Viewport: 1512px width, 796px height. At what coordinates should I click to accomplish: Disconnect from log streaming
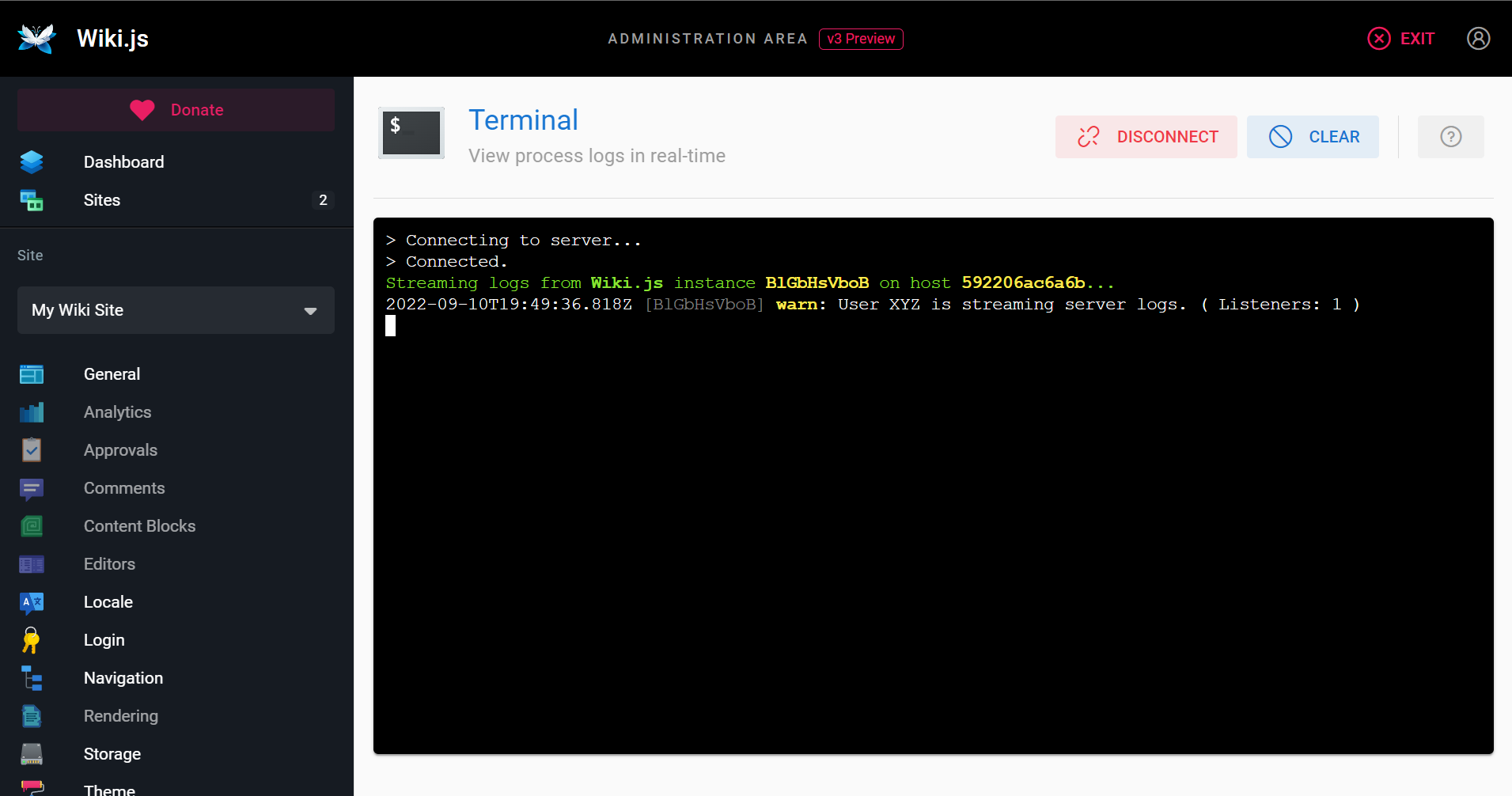[1146, 136]
